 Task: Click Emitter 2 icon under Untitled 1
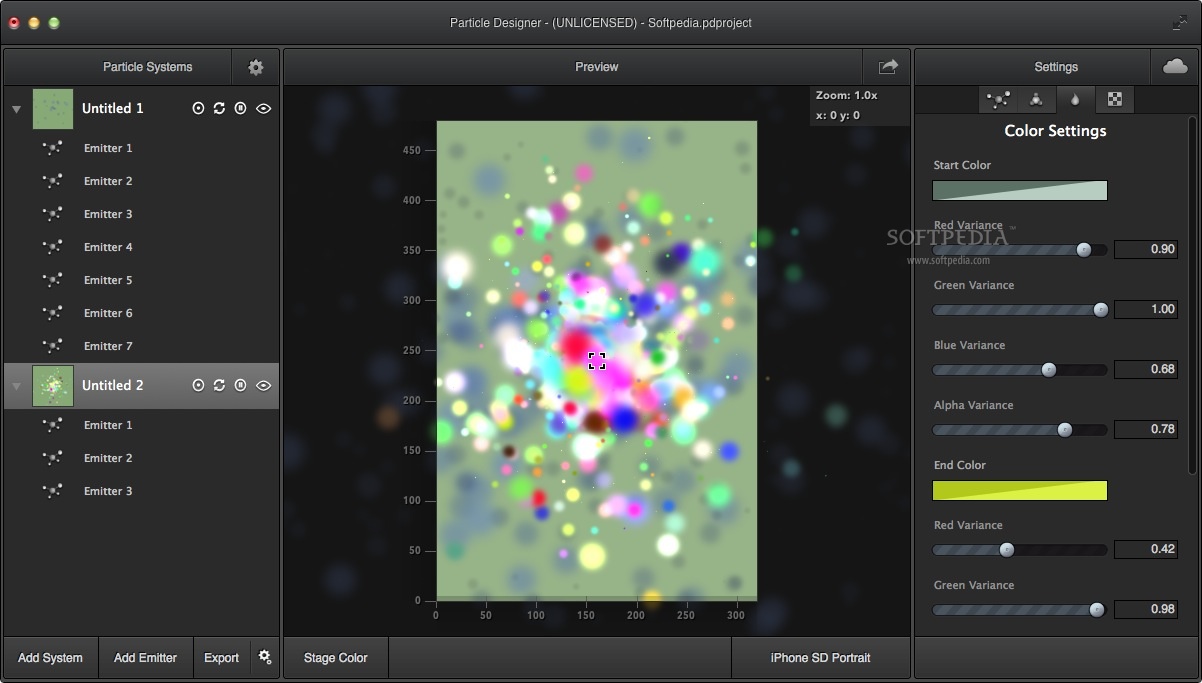click(x=53, y=181)
